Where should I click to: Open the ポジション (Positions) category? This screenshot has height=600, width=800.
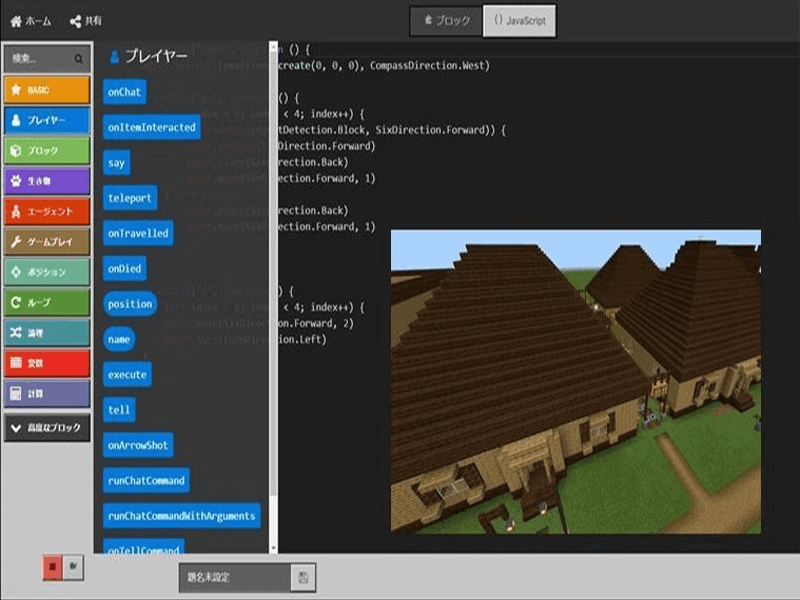(x=46, y=272)
